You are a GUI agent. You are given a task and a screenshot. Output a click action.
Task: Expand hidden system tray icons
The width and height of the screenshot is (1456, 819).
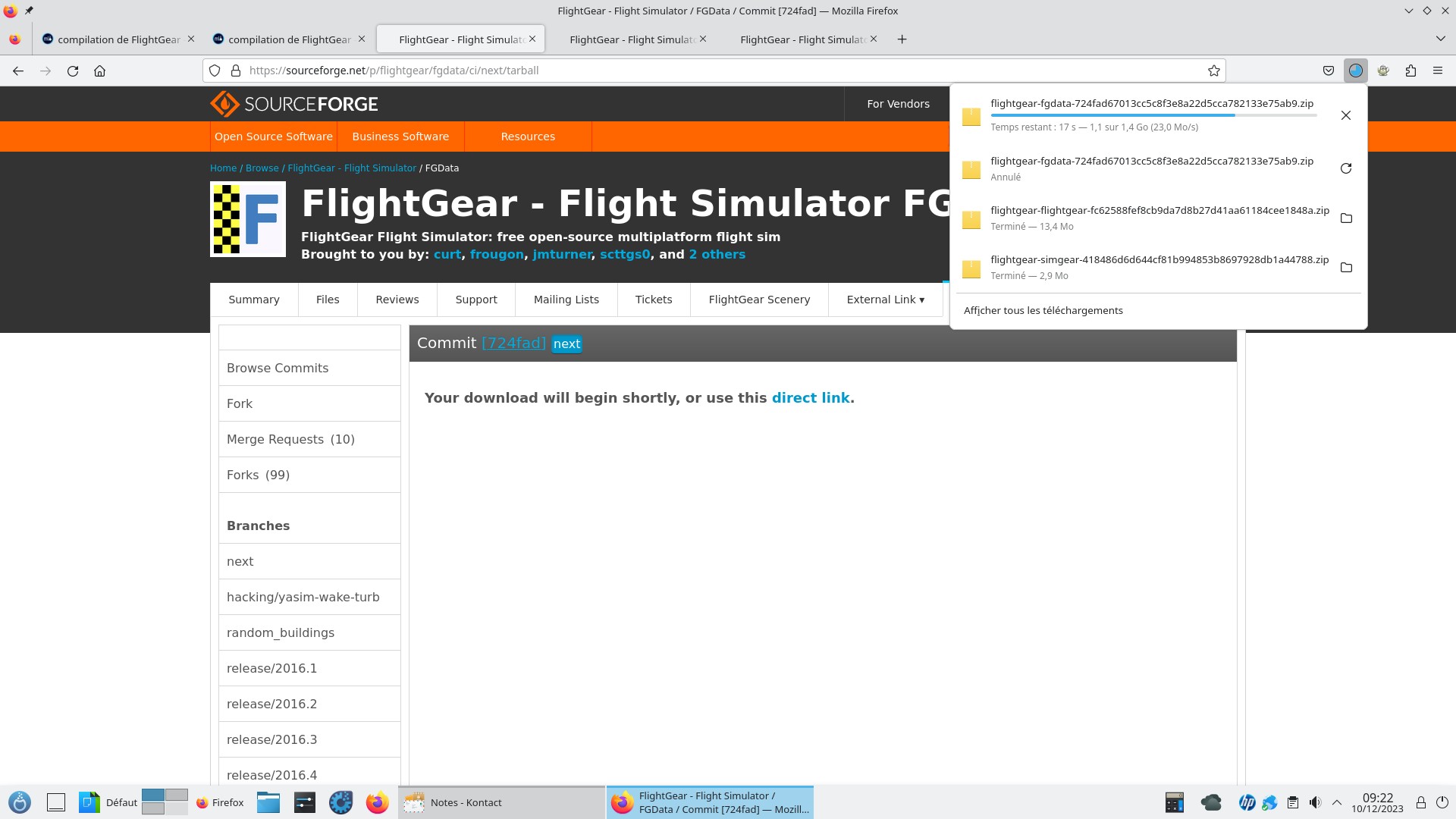1337,802
